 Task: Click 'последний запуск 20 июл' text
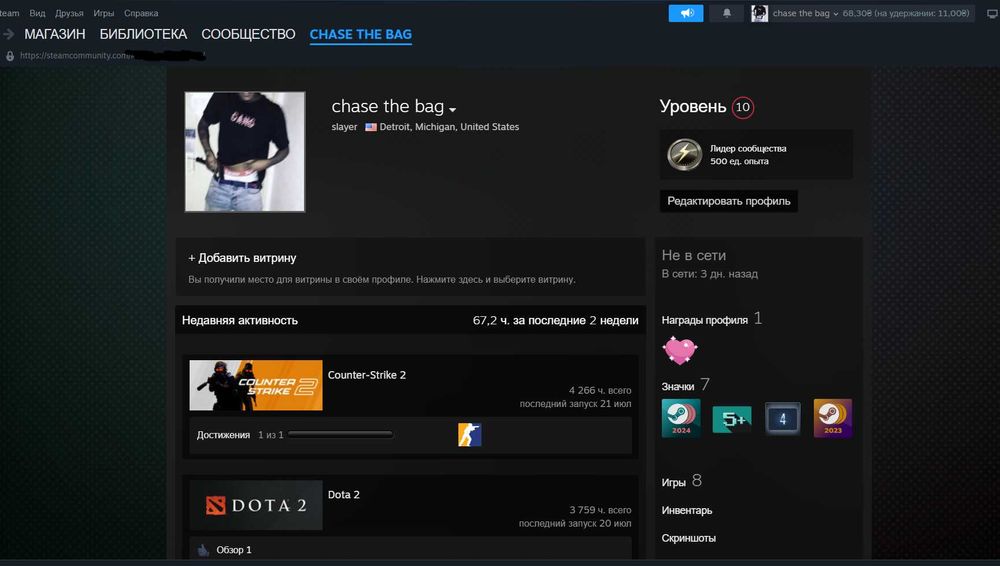[575, 523]
